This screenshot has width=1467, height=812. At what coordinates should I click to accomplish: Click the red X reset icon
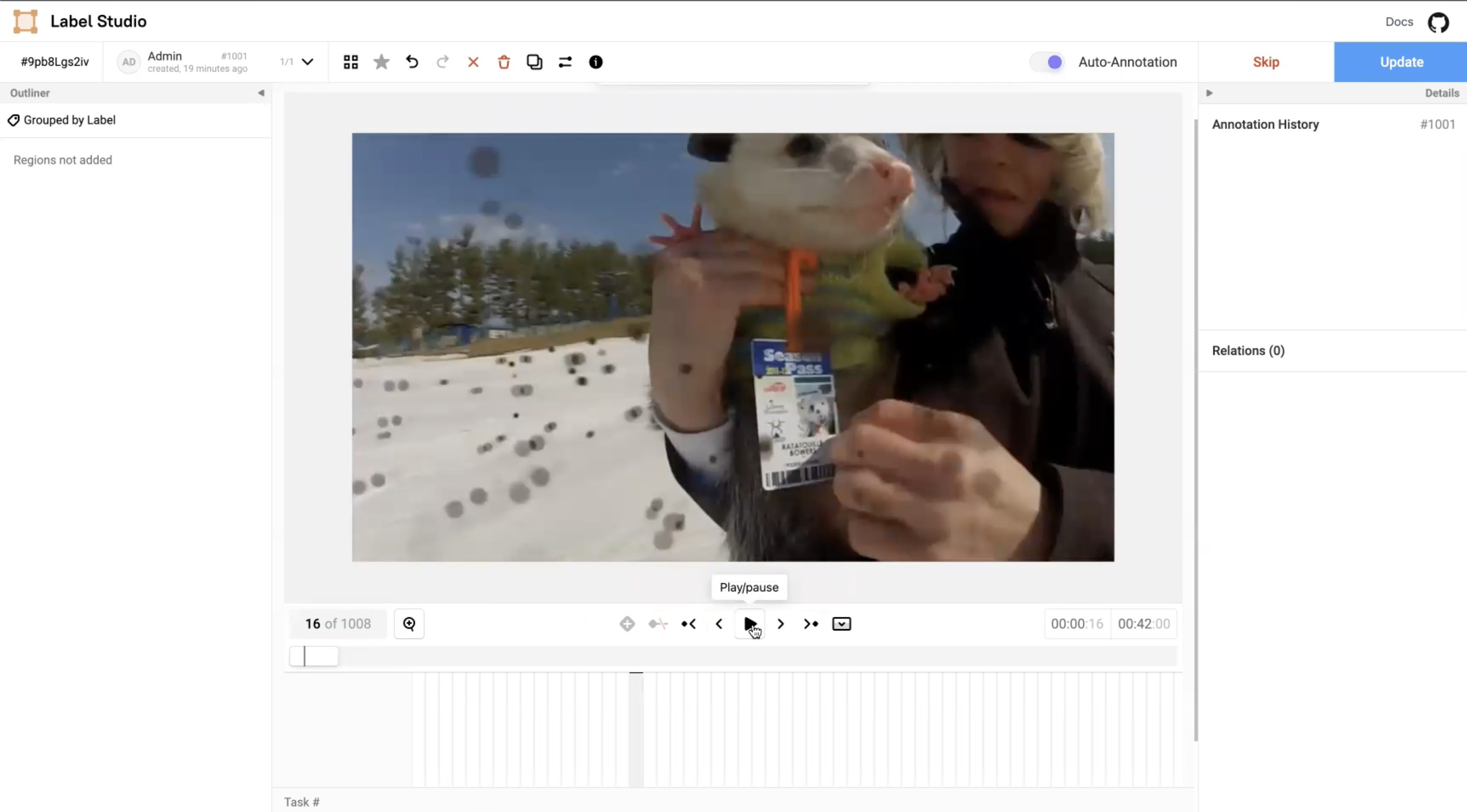pos(473,62)
